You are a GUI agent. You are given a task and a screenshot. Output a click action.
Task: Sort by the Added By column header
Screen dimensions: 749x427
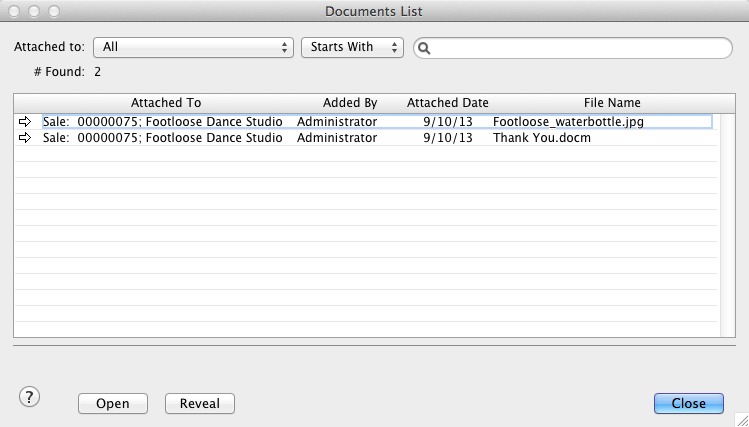pos(350,103)
